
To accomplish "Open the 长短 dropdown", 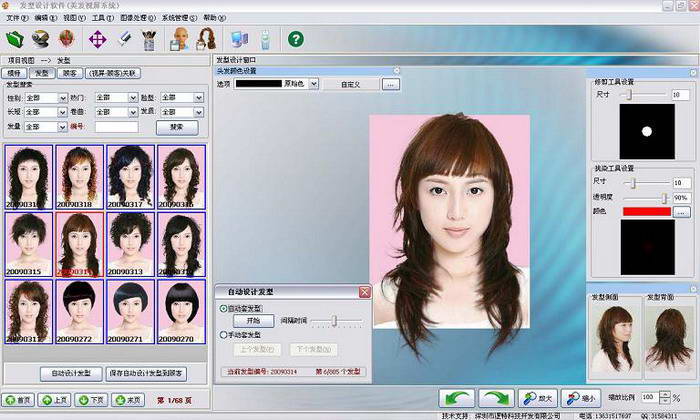I will tap(63, 112).
